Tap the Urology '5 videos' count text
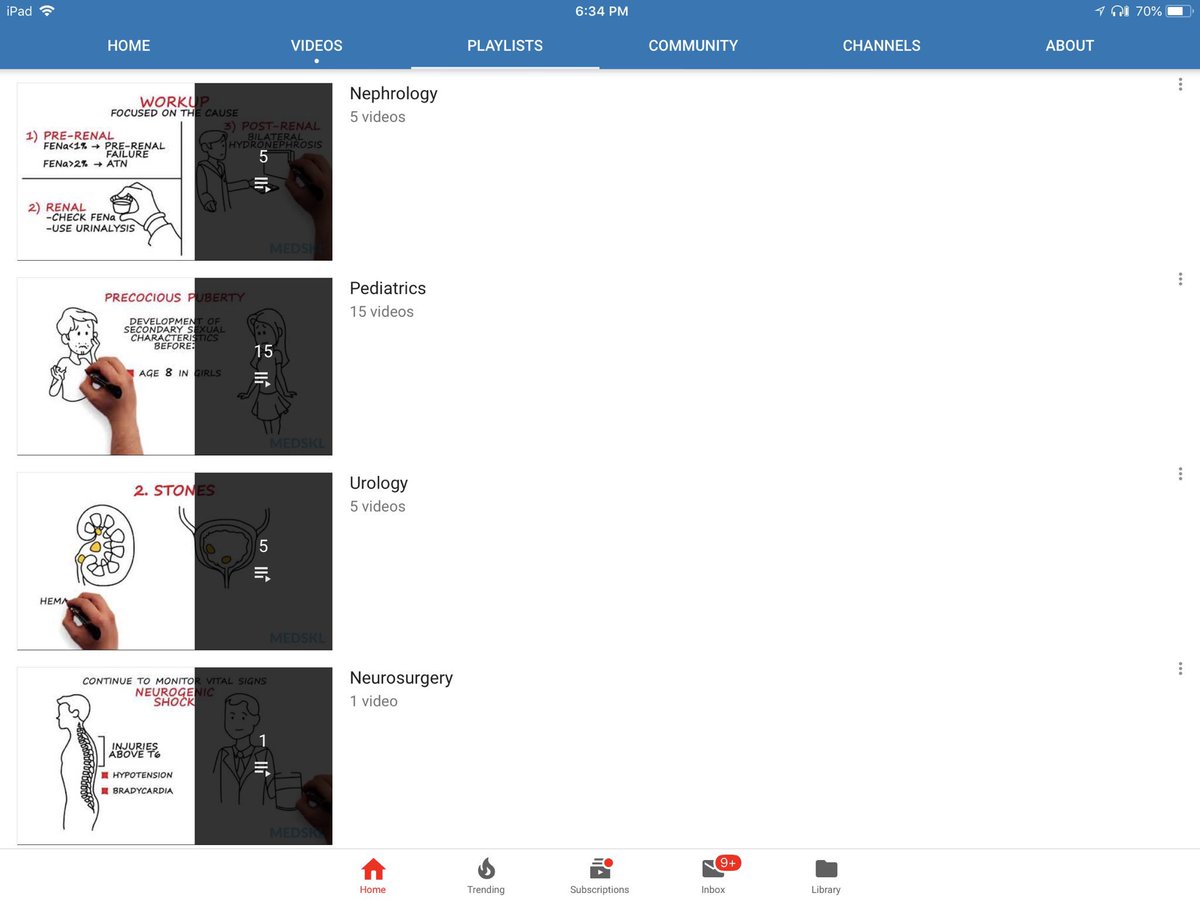1200x900 pixels. click(378, 507)
